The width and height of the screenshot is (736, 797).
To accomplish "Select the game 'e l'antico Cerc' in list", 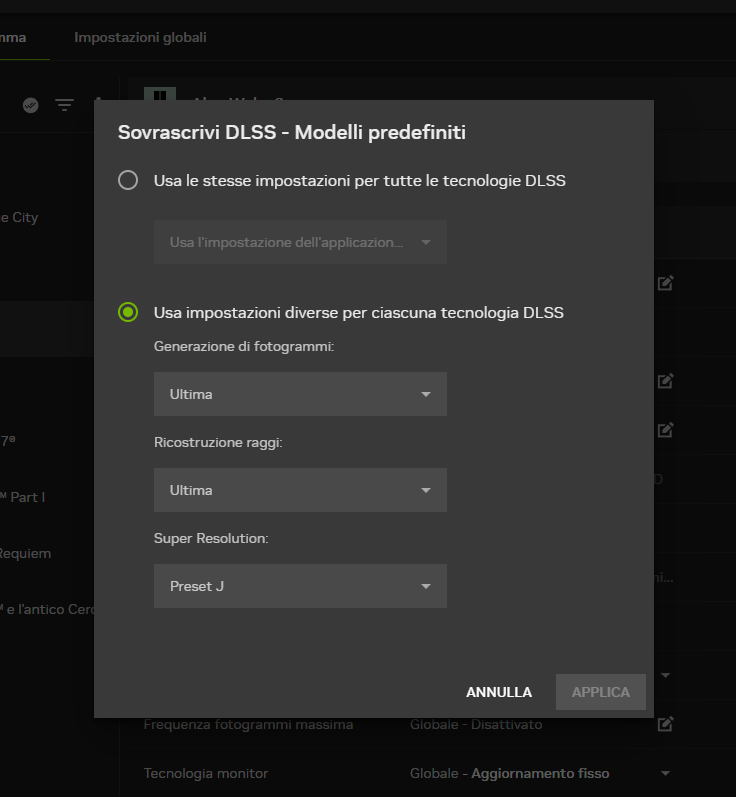I will point(47,609).
